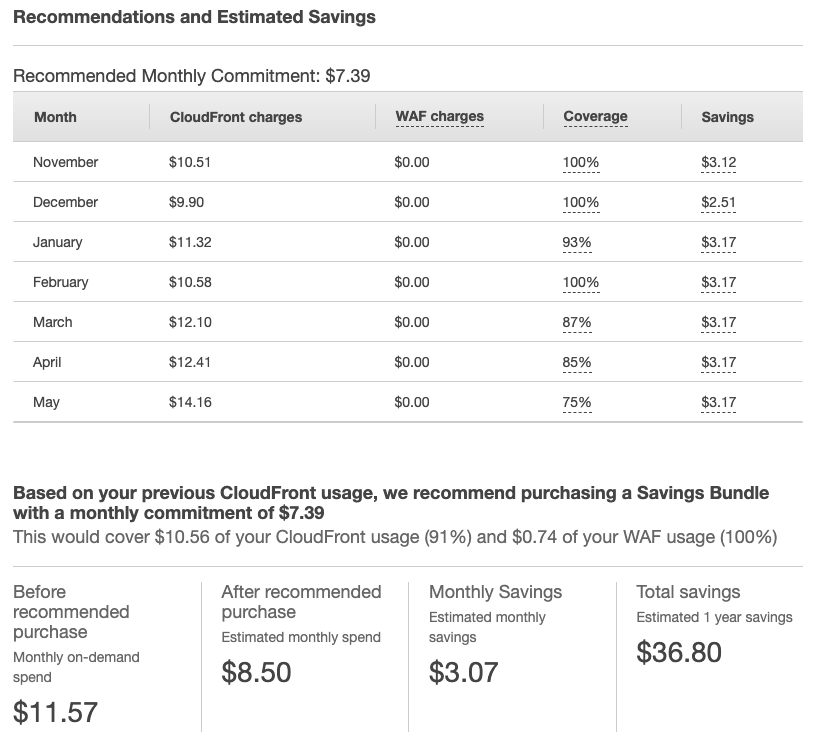Click the Coverage column header

(x=595, y=116)
